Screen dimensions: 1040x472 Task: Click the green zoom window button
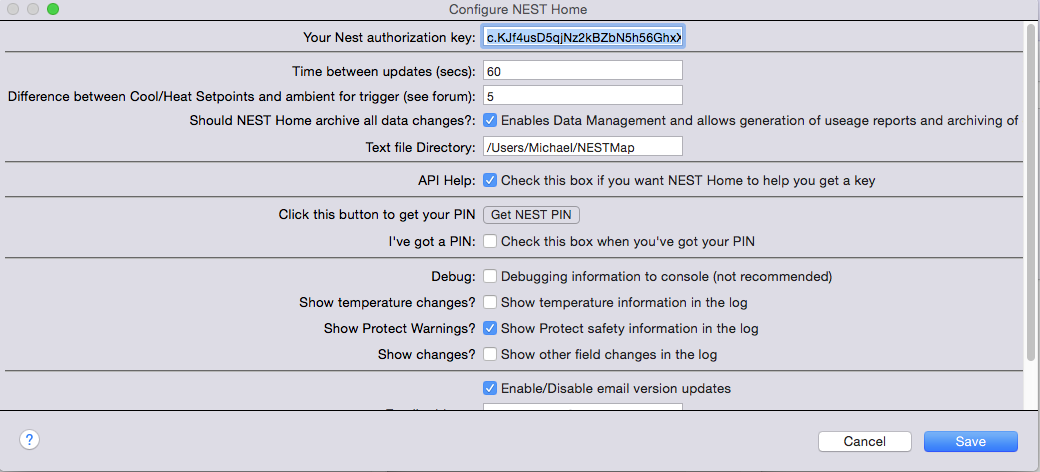click(x=52, y=9)
